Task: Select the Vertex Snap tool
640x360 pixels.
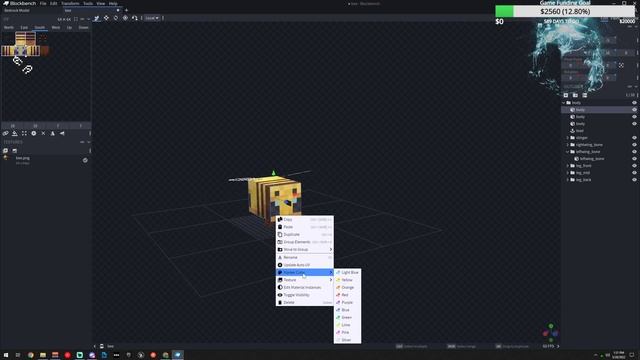Action: coord(135,18)
